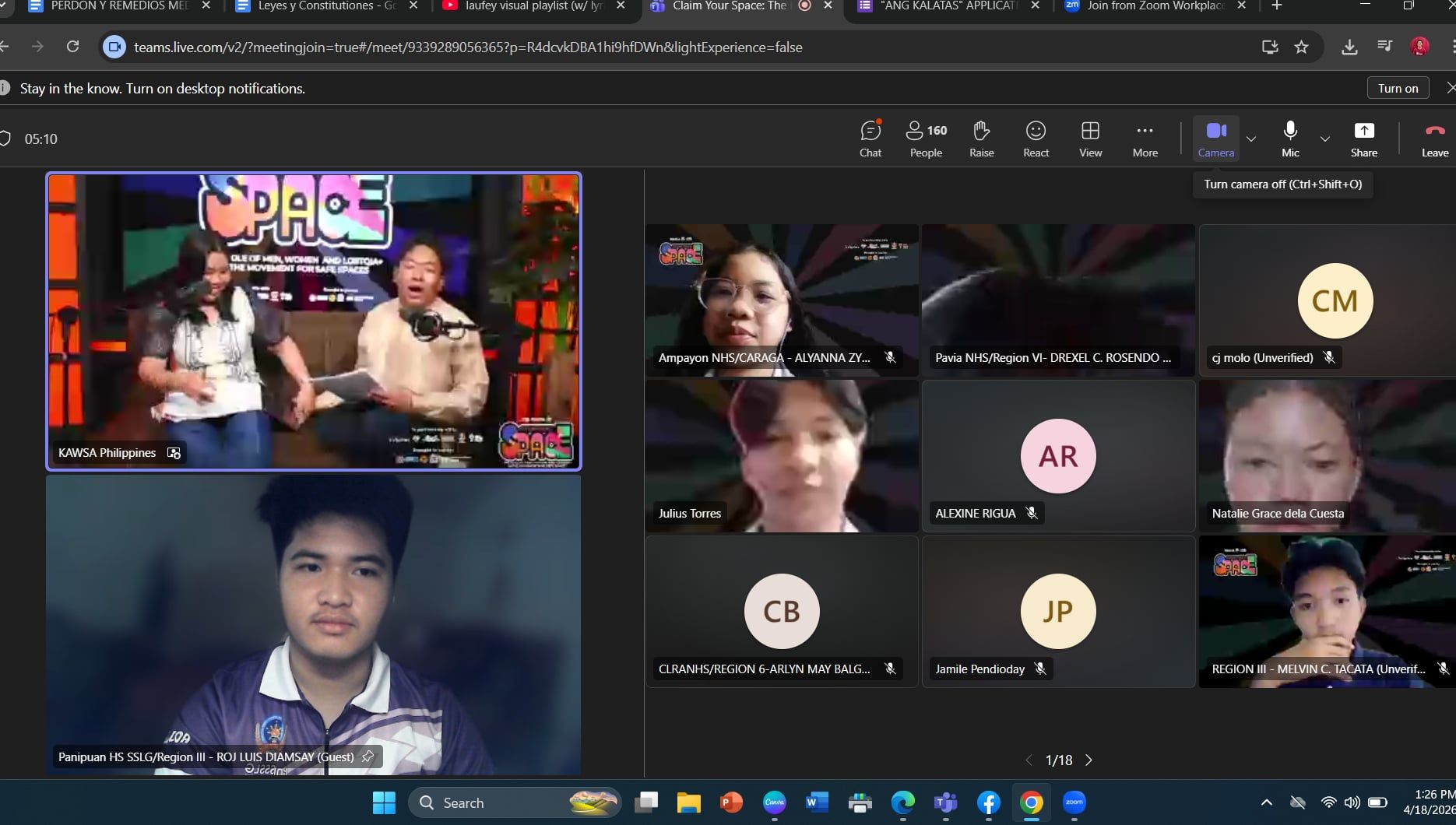Turn on desktop notifications

[x=1398, y=88]
